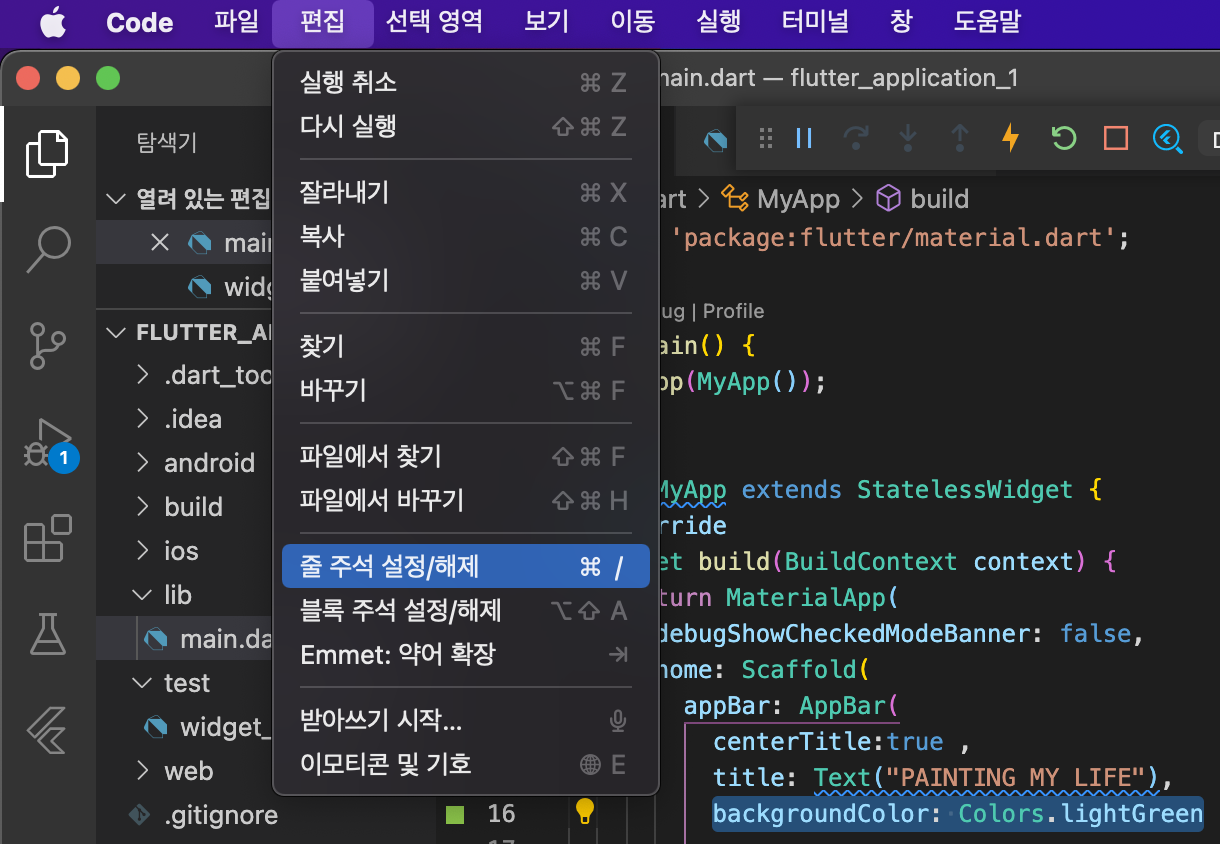The image size is (1220, 844).
Task: Close main.dart in open editors list
Action: 159,242
